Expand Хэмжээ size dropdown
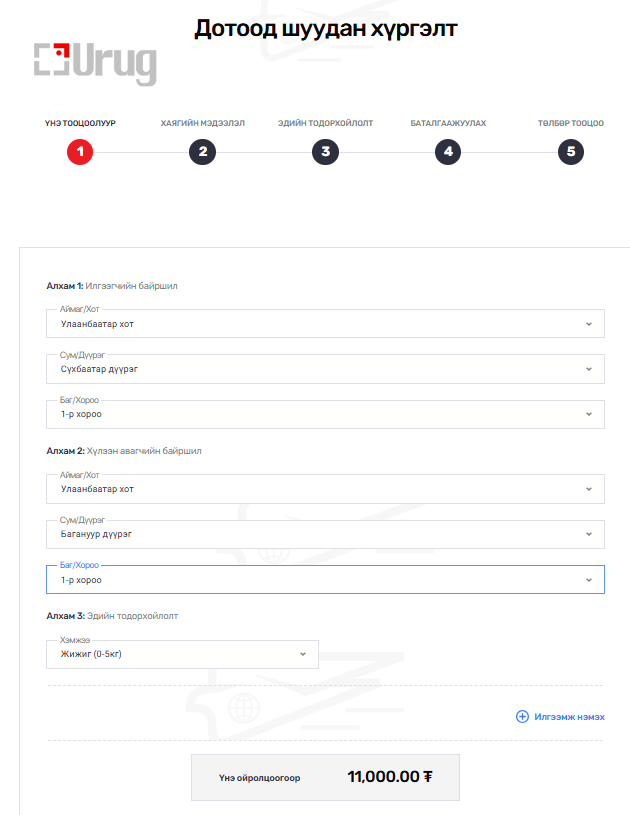The image size is (630, 815). point(182,654)
